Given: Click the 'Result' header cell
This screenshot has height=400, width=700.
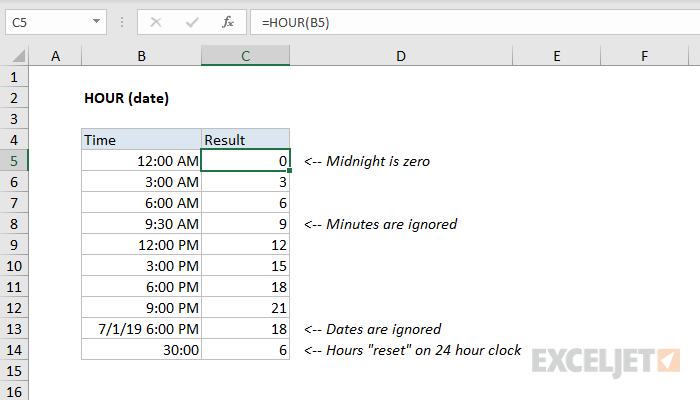Looking at the screenshot, I should [x=246, y=140].
